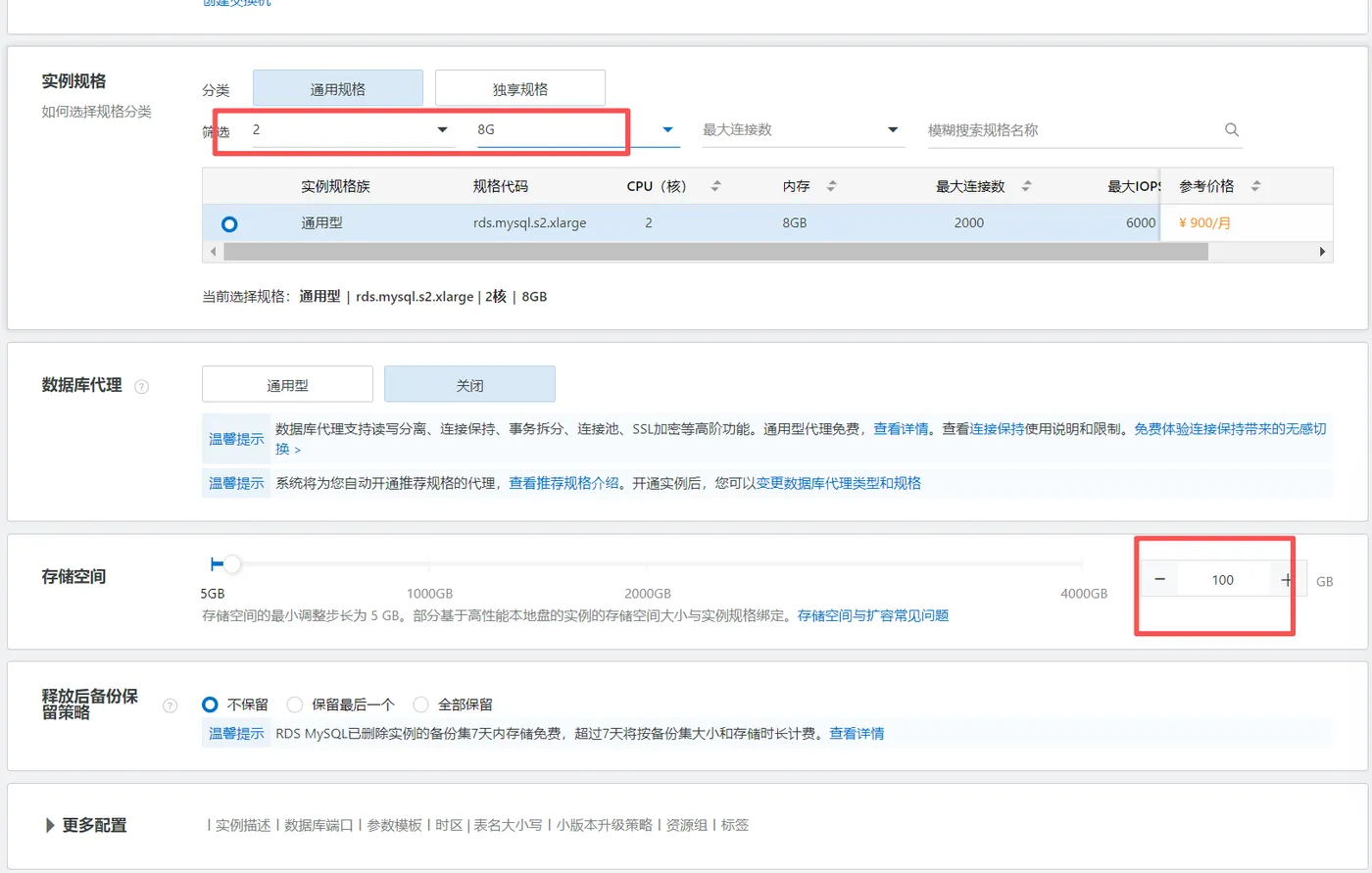Open the 存储空间与扩容常见问题 link
1372x873 pixels.
pos(873,615)
